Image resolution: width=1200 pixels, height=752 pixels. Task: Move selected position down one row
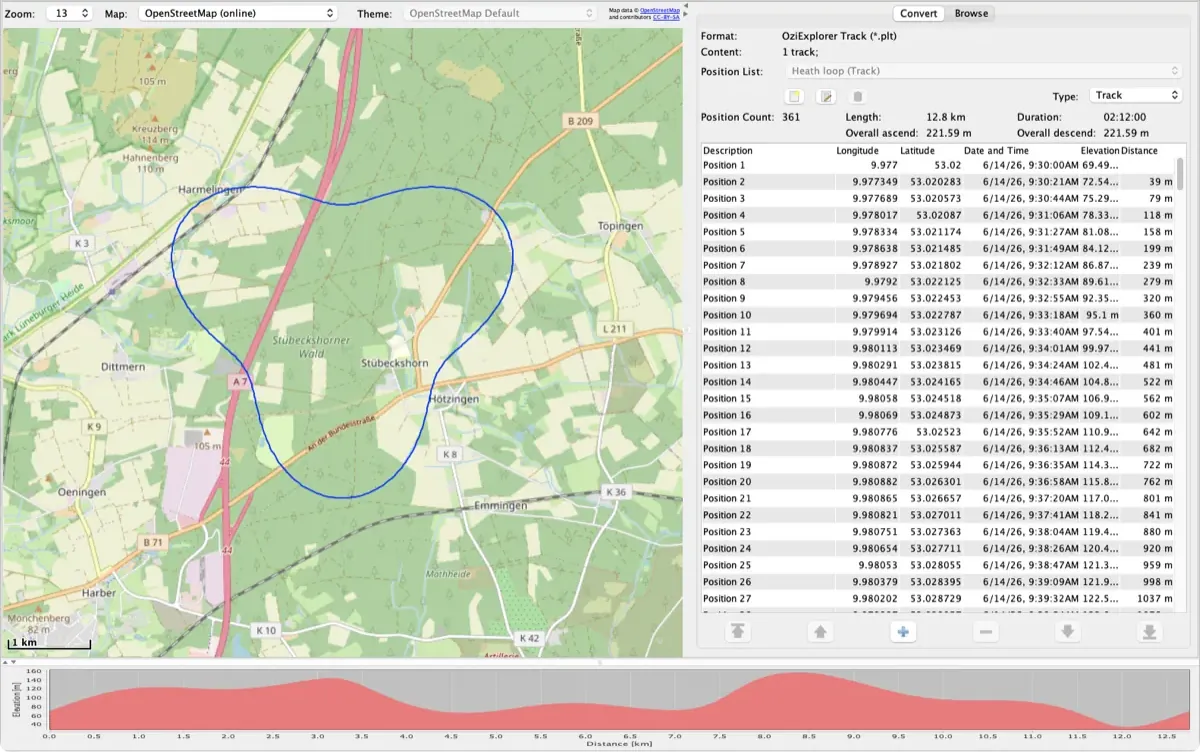pos(1069,632)
